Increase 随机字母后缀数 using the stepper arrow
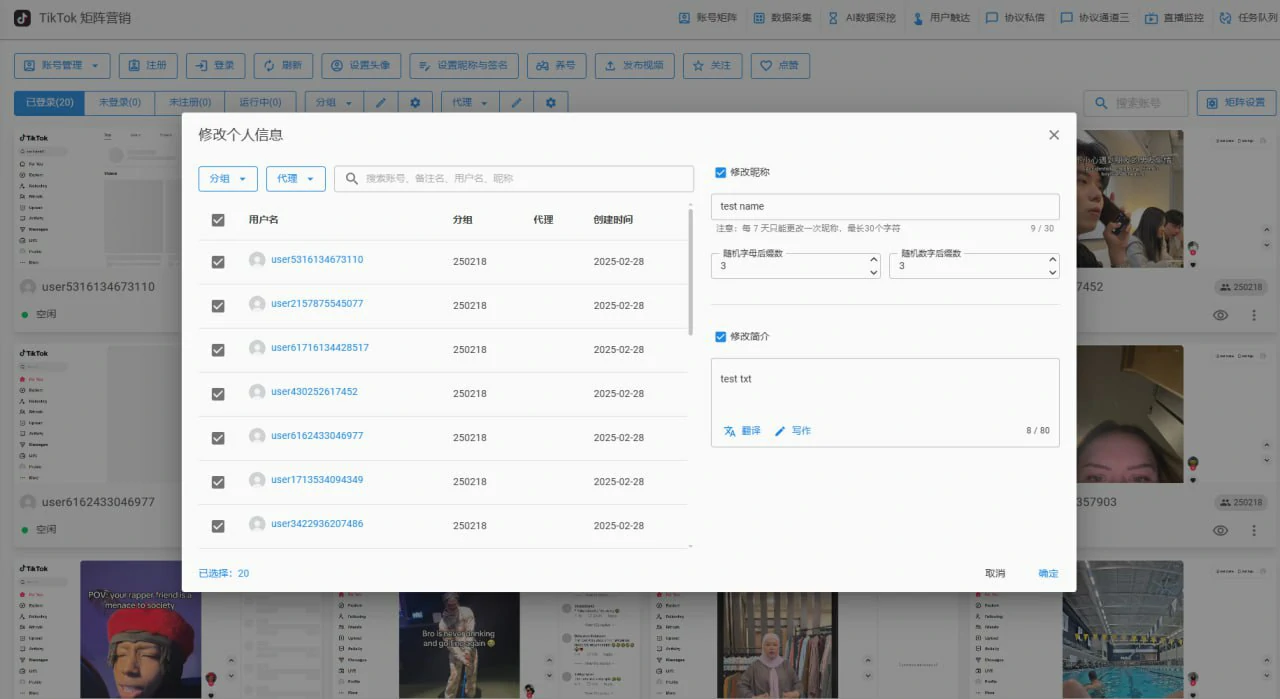 click(873, 259)
